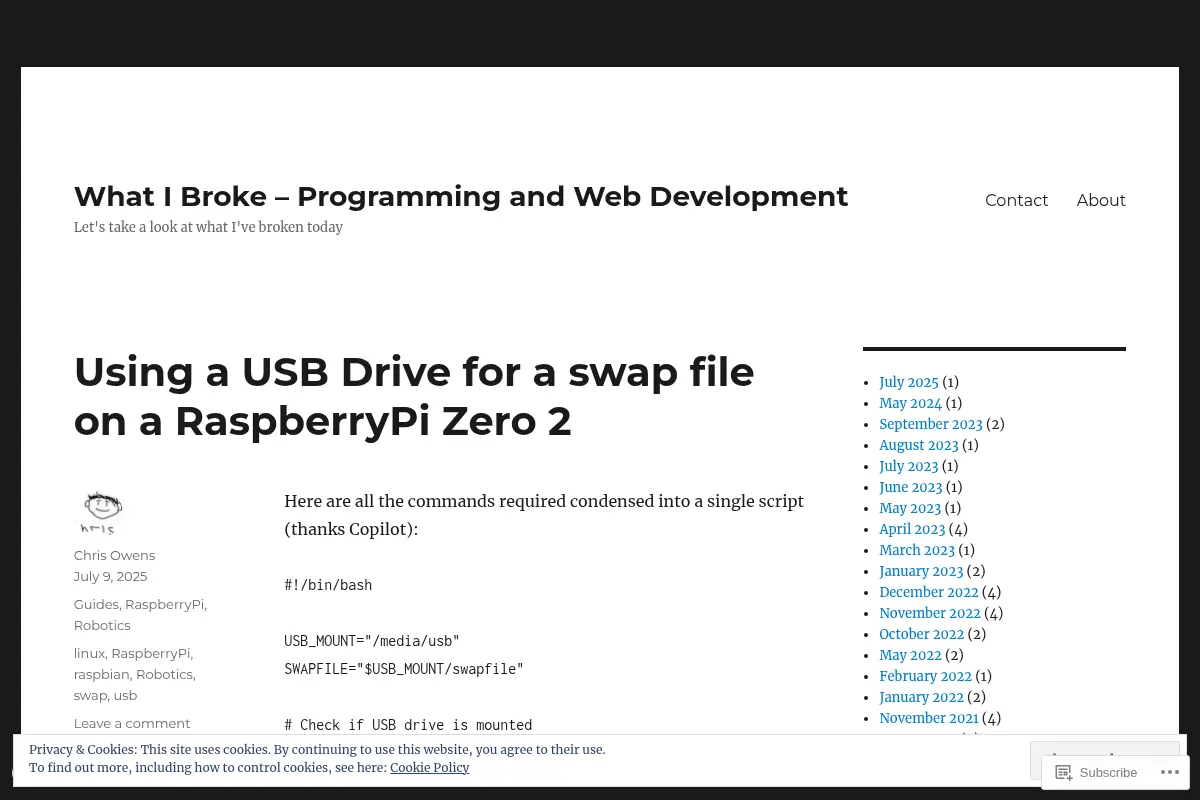
Task: Open the About menu item
Action: [x=1101, y=200]
